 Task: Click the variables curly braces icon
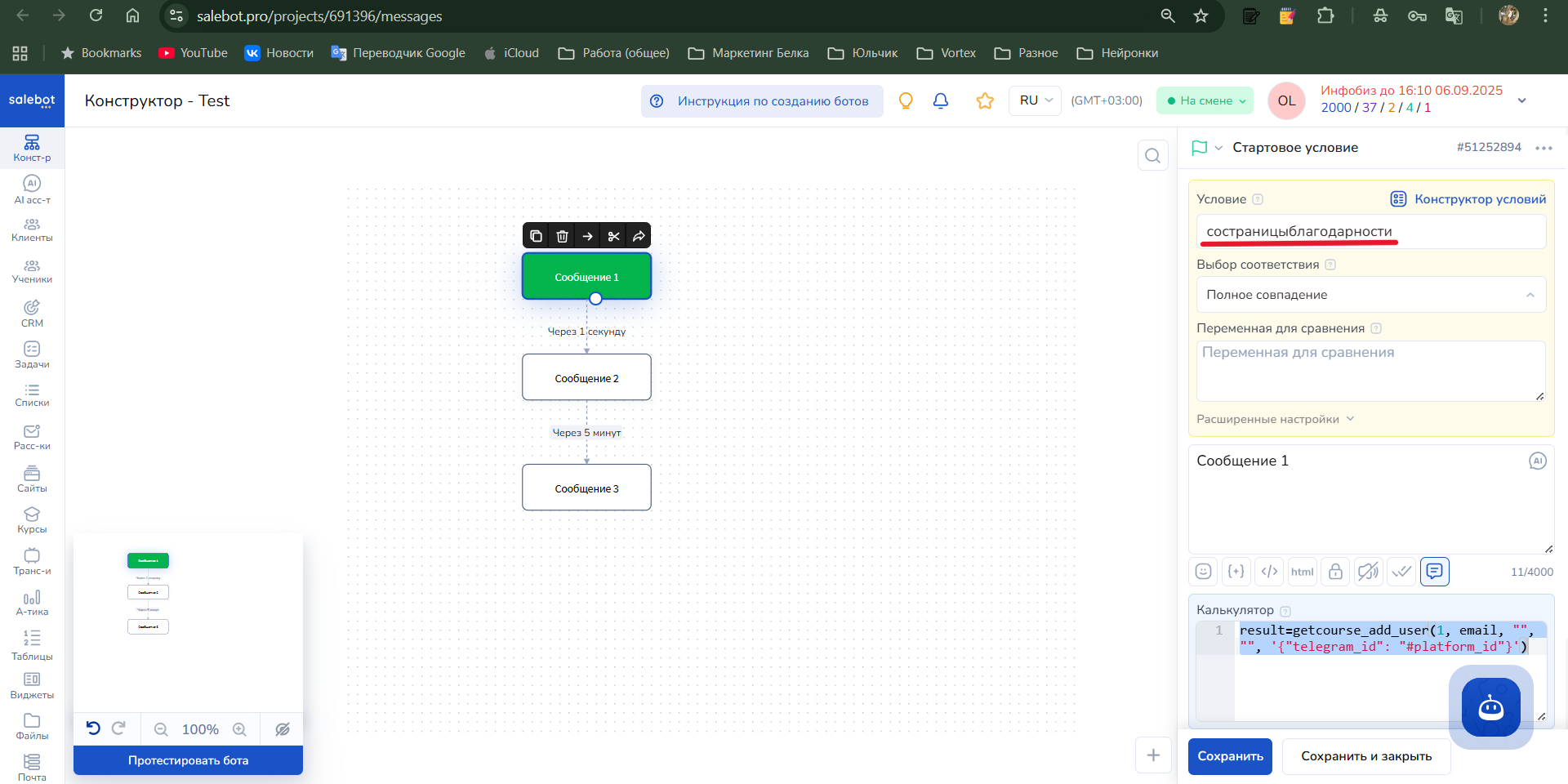coord(1236,572)
